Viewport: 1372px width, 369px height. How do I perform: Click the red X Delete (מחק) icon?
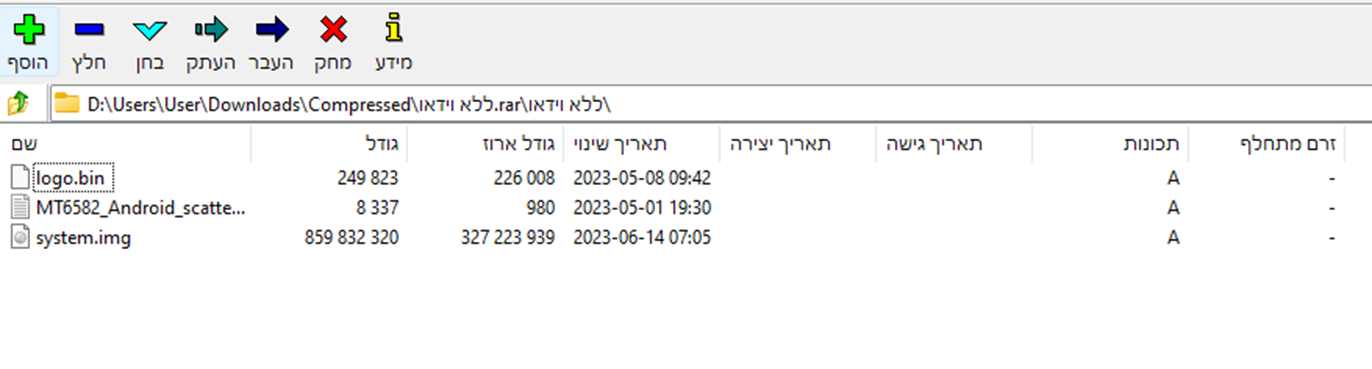click(x=334, y=30)
